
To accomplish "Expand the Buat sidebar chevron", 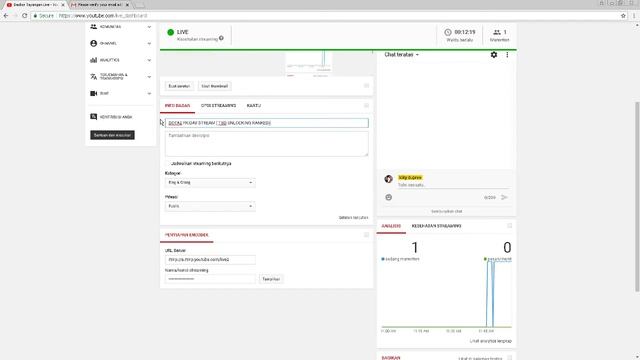I will [149, 93].
